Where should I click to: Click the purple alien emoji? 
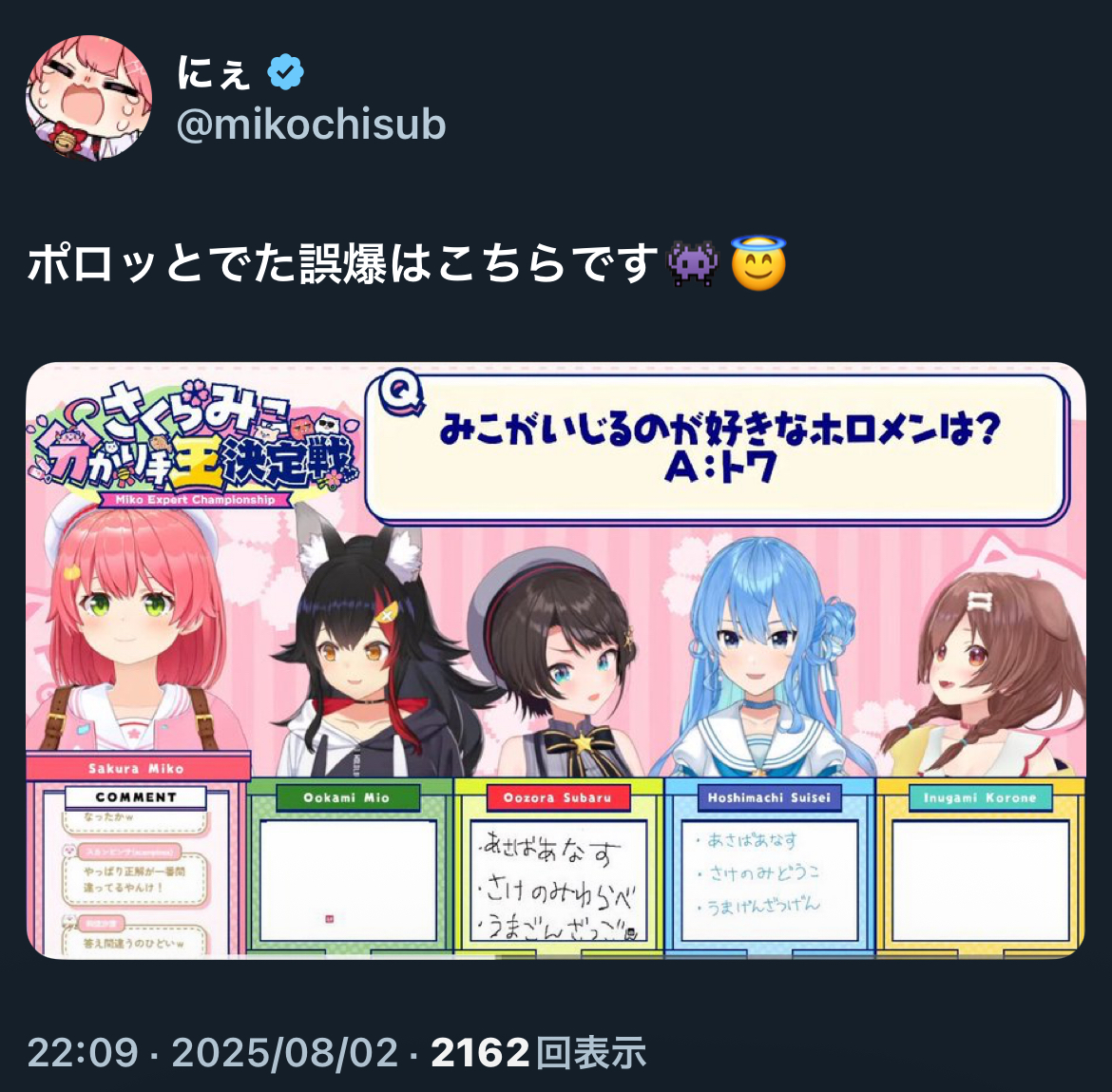(693, 264)
